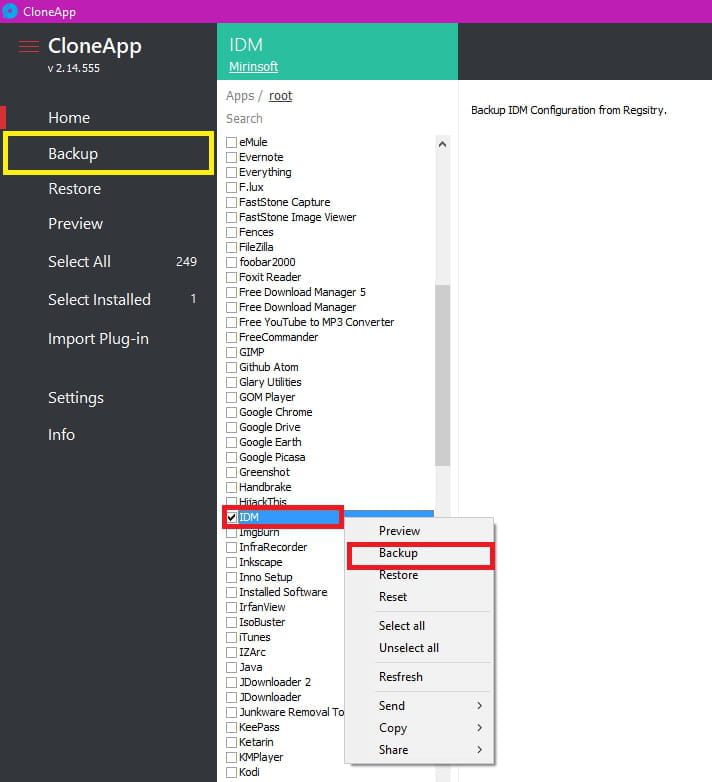
Task: Select IrfanView entry
Action: [262, 607]
